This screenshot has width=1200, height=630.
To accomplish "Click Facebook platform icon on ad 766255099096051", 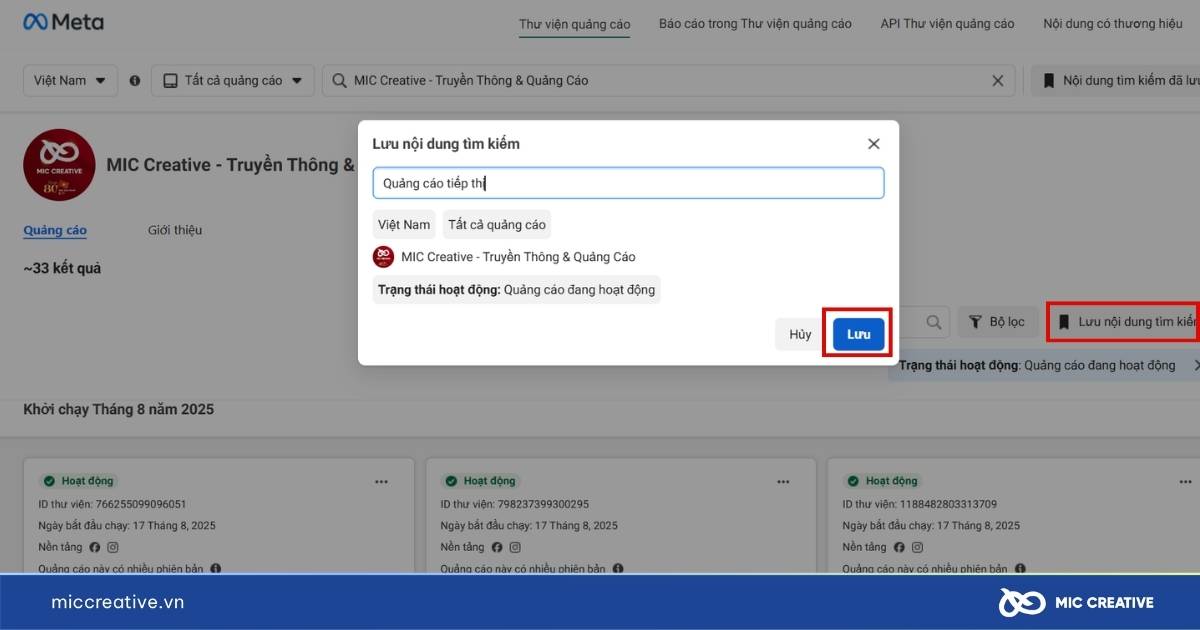I will click(x=95, y=547).
